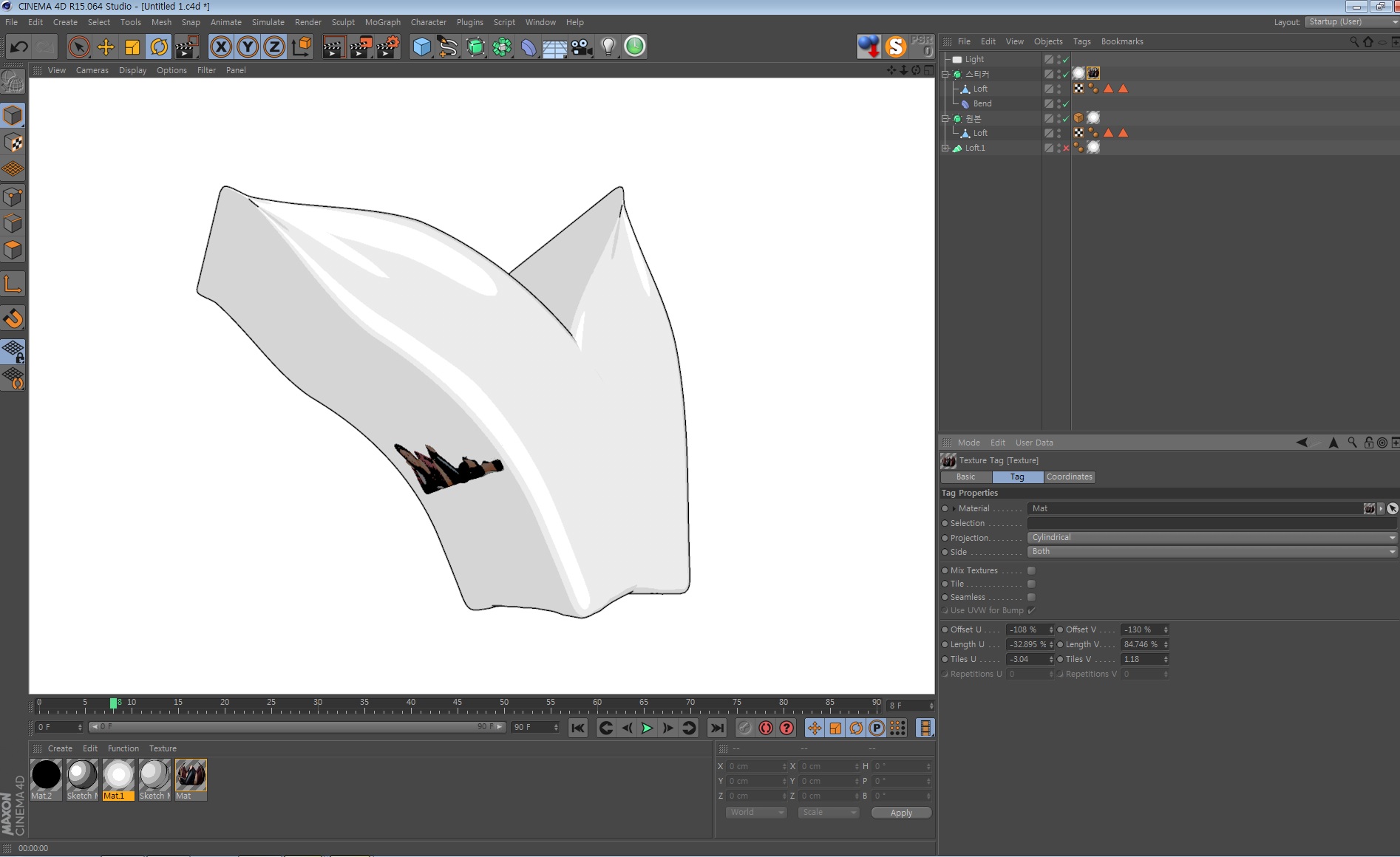Select Texture mode checker icon
1400x857 pixels.
13,143
